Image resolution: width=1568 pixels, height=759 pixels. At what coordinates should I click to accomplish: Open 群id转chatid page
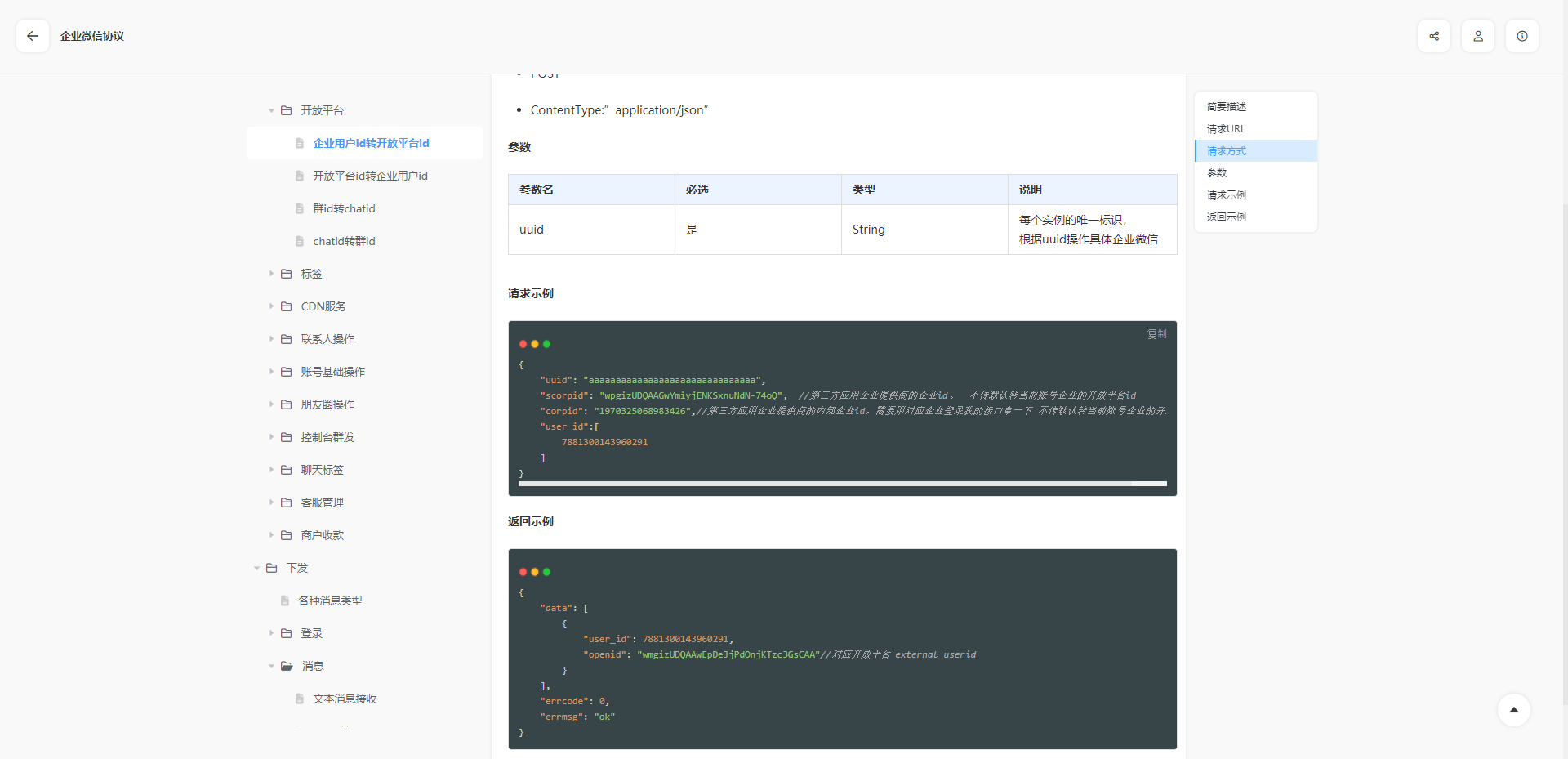click(x=344, y=208)
